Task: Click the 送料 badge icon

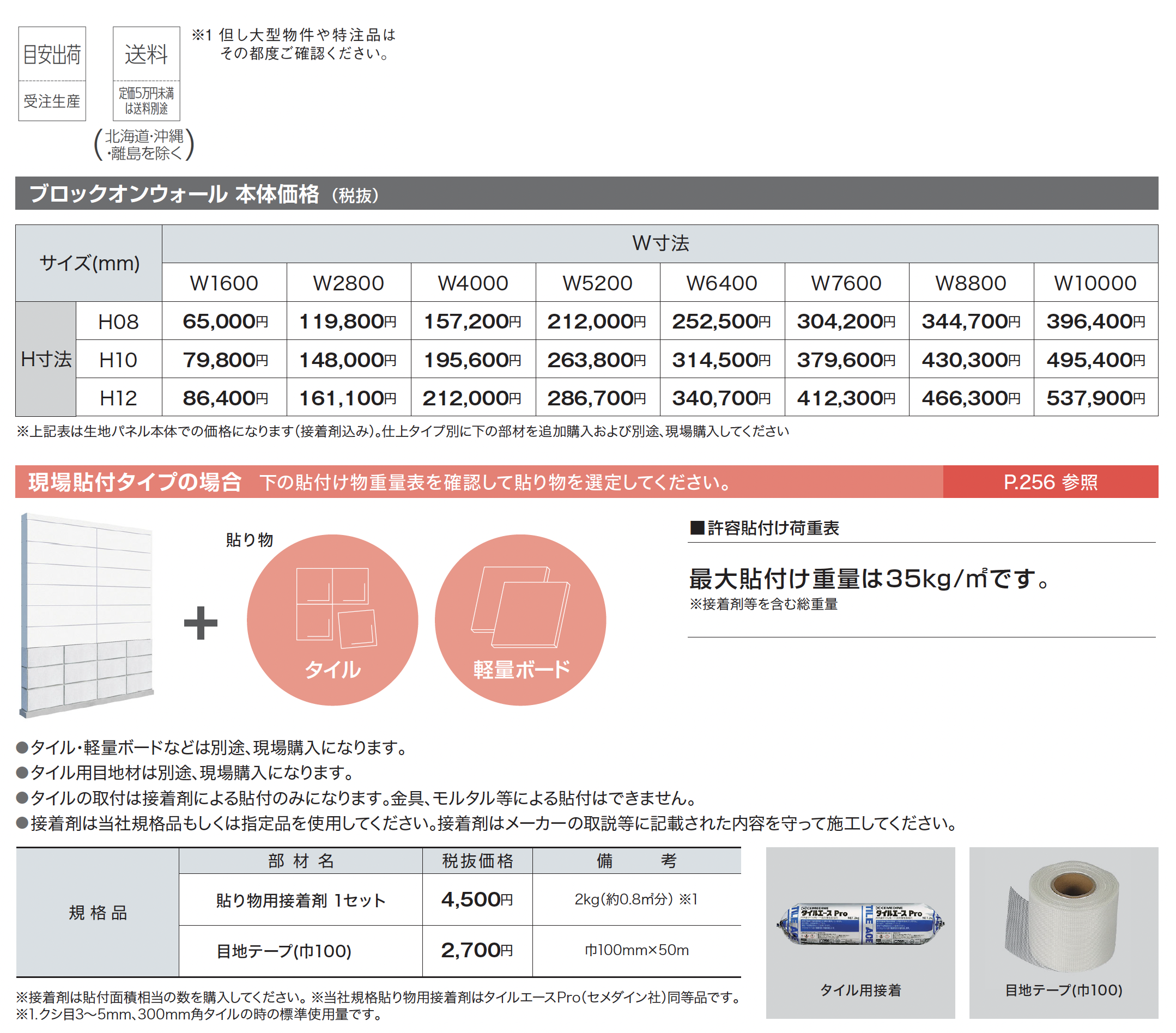Action: [146, 73]
